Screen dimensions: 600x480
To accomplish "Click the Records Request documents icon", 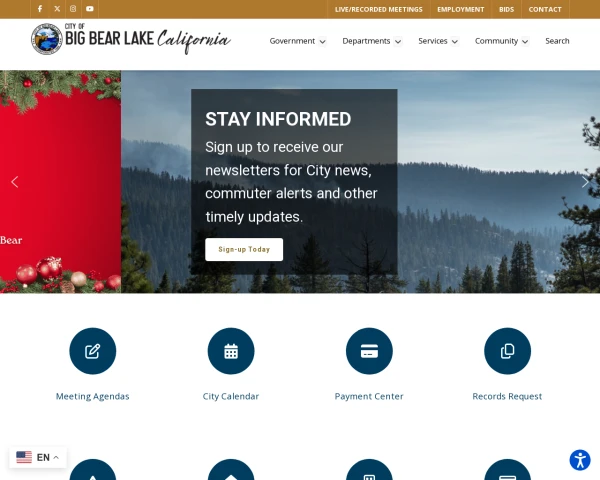I will [x=507, y=351].
